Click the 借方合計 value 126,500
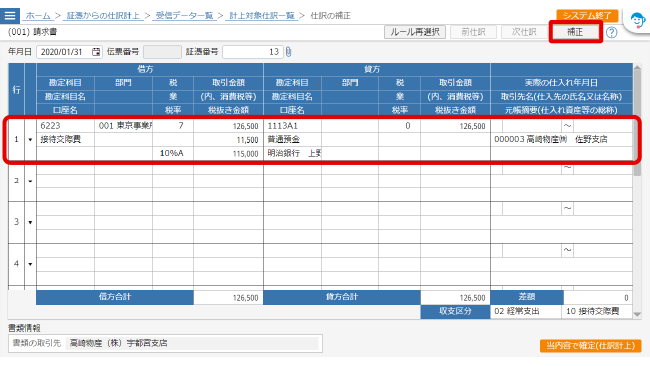This screenshot has width=650, height=366. pos(228,298)
